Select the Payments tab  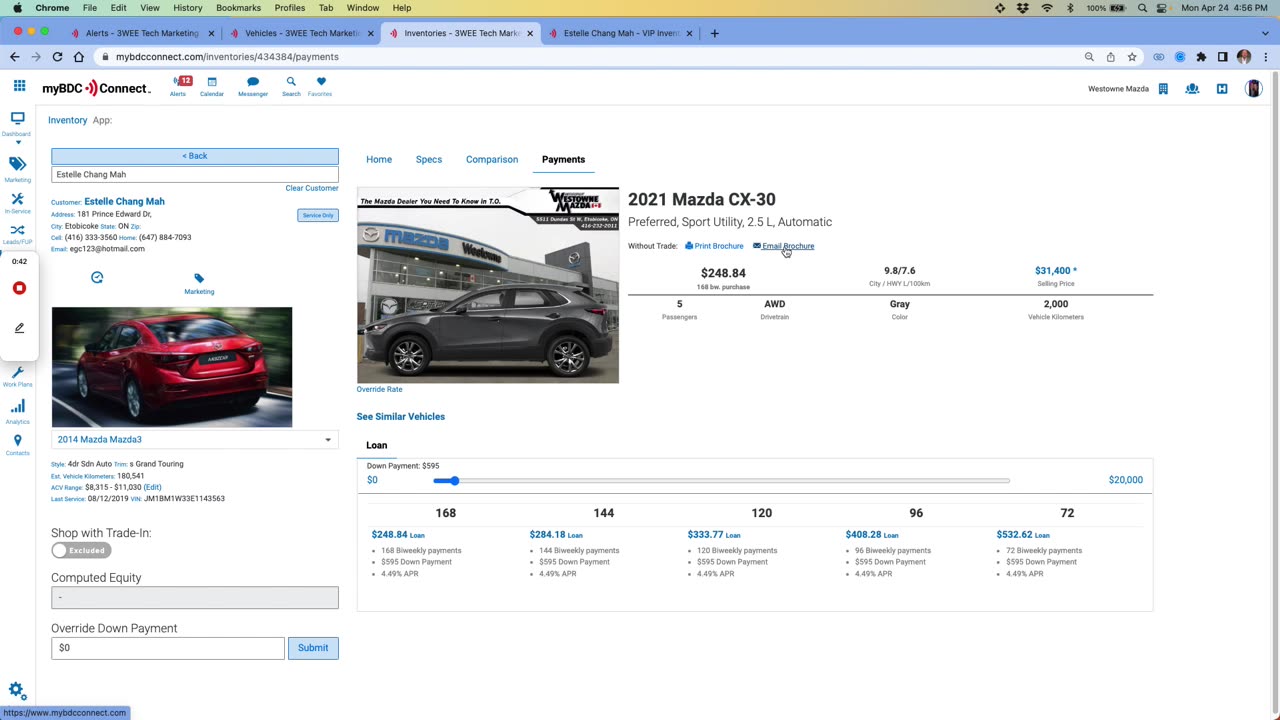[x=563, y=159]
